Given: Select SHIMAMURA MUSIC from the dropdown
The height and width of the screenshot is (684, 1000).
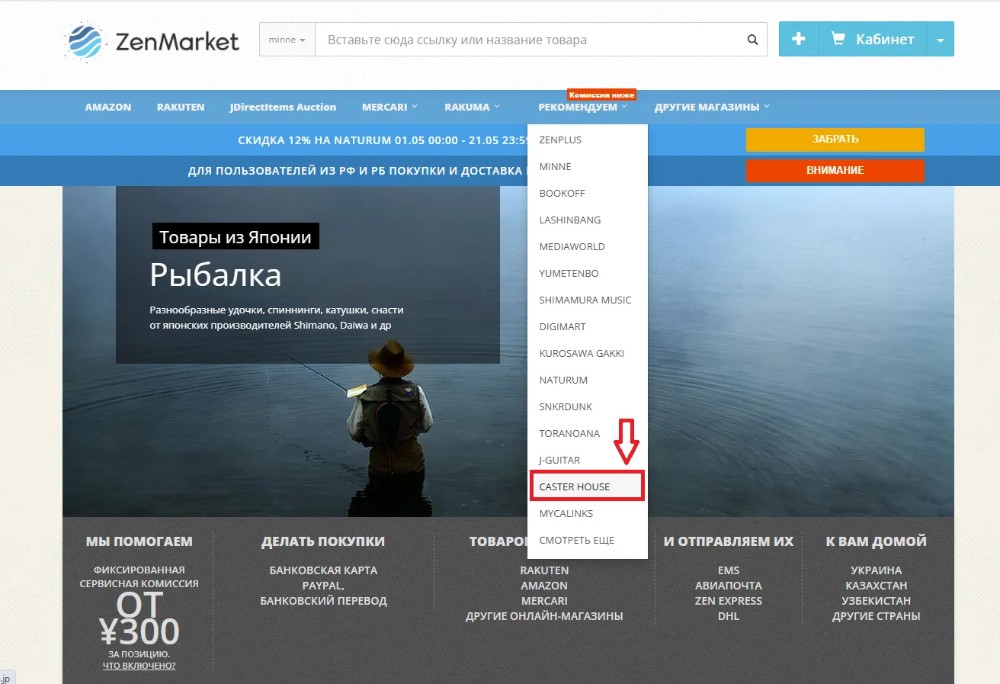Looking at the screenshot, I should pos(587,300).
